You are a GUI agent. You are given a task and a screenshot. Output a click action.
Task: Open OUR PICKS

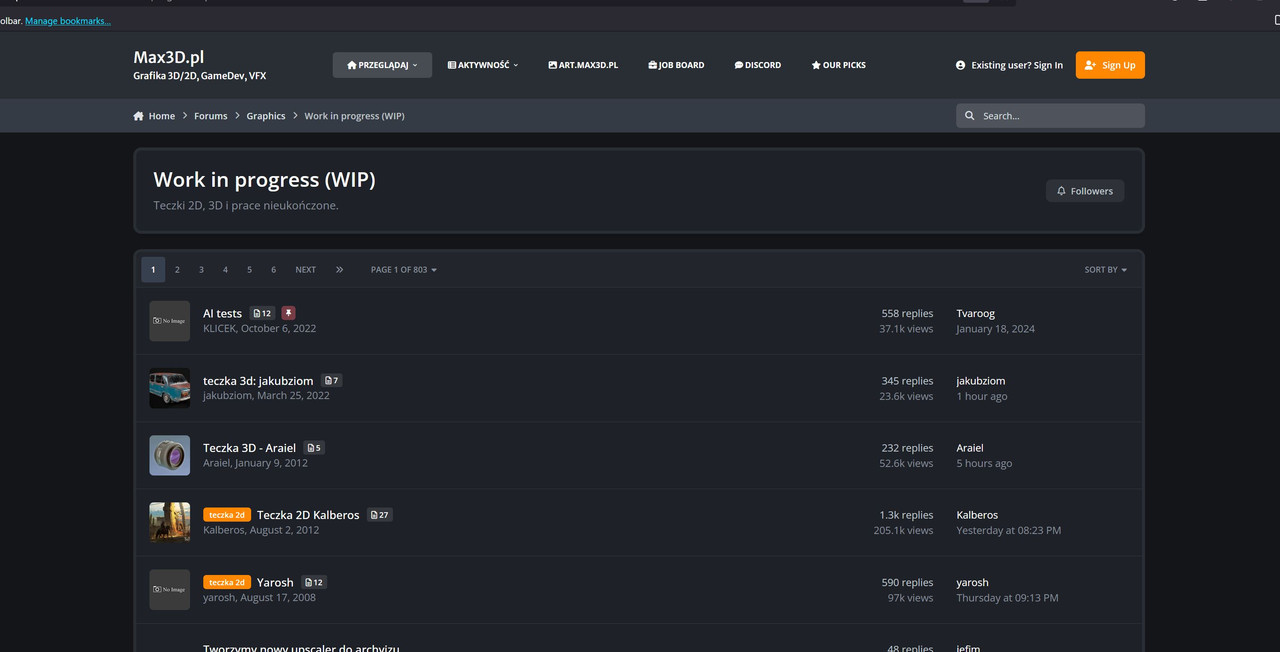pyautogui.click(x=838, y=65)
